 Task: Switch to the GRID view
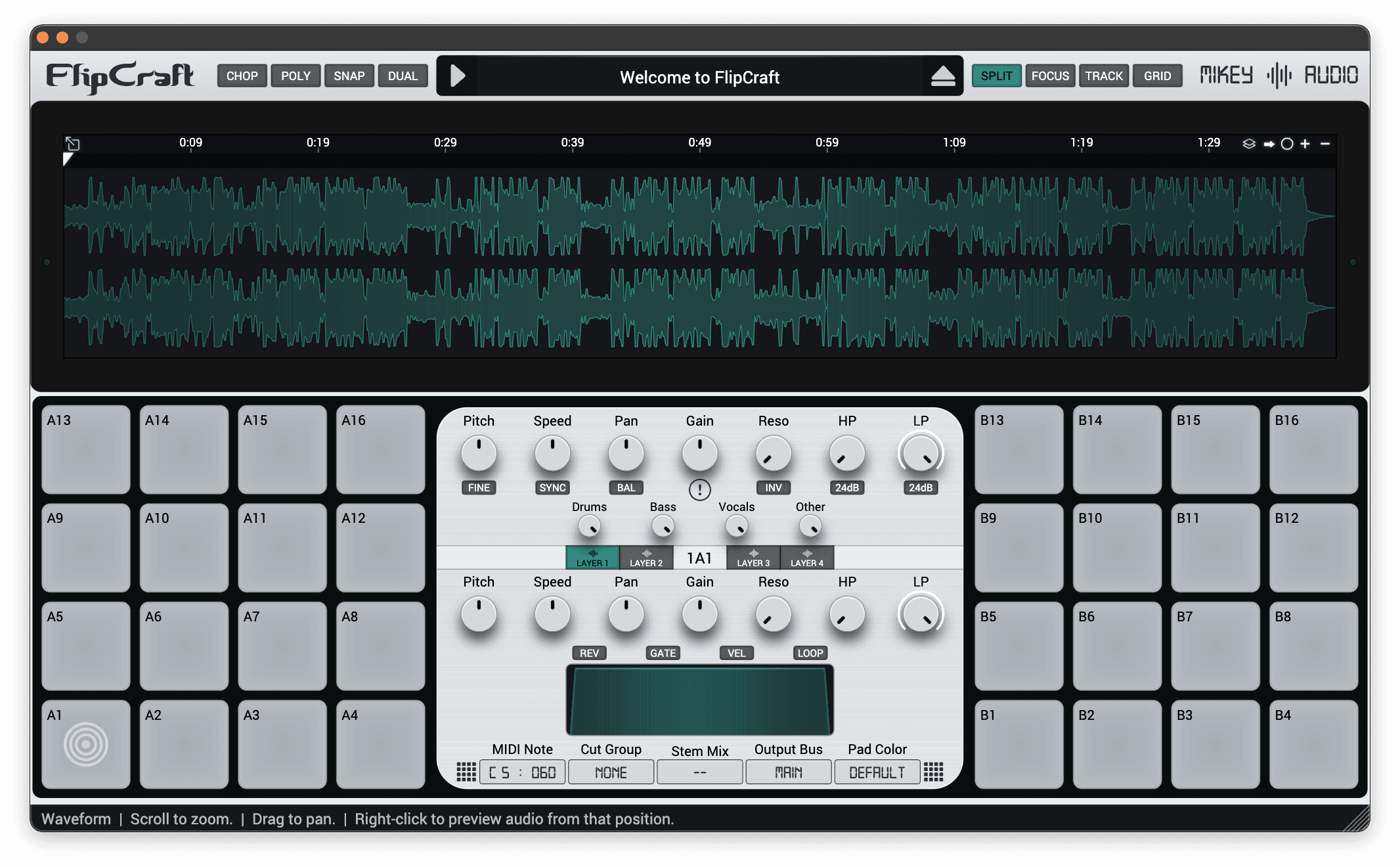click(1157, 76)
